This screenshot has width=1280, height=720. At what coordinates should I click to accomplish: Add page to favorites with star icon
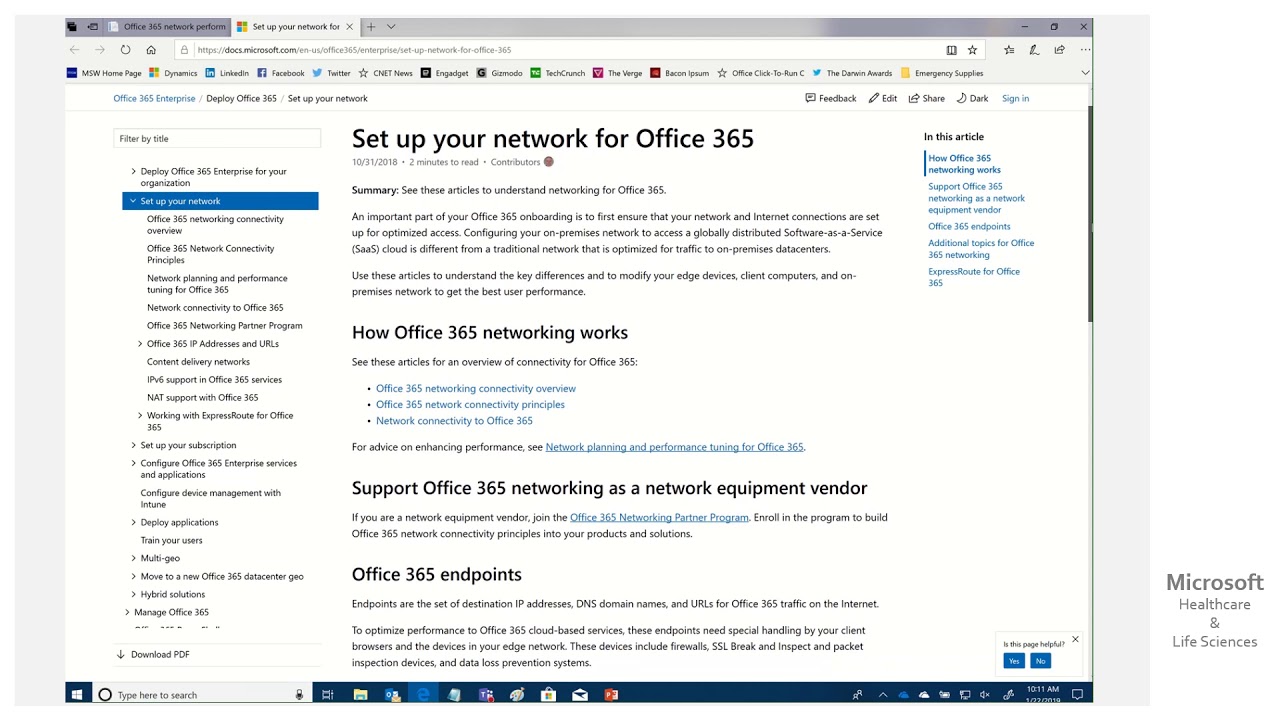(x=972, y=49)
